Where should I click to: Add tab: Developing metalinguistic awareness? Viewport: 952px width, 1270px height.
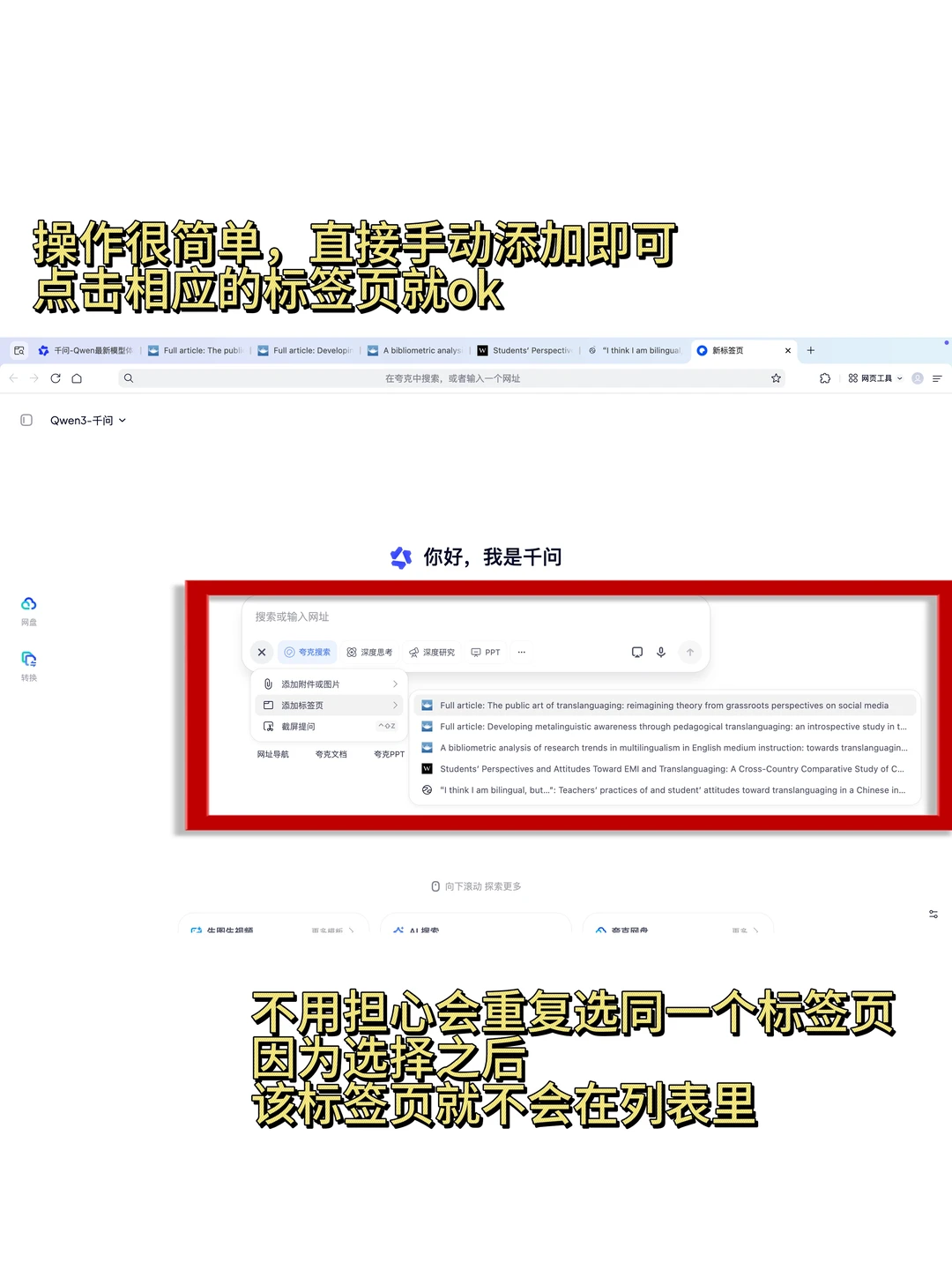click(666, 727)
